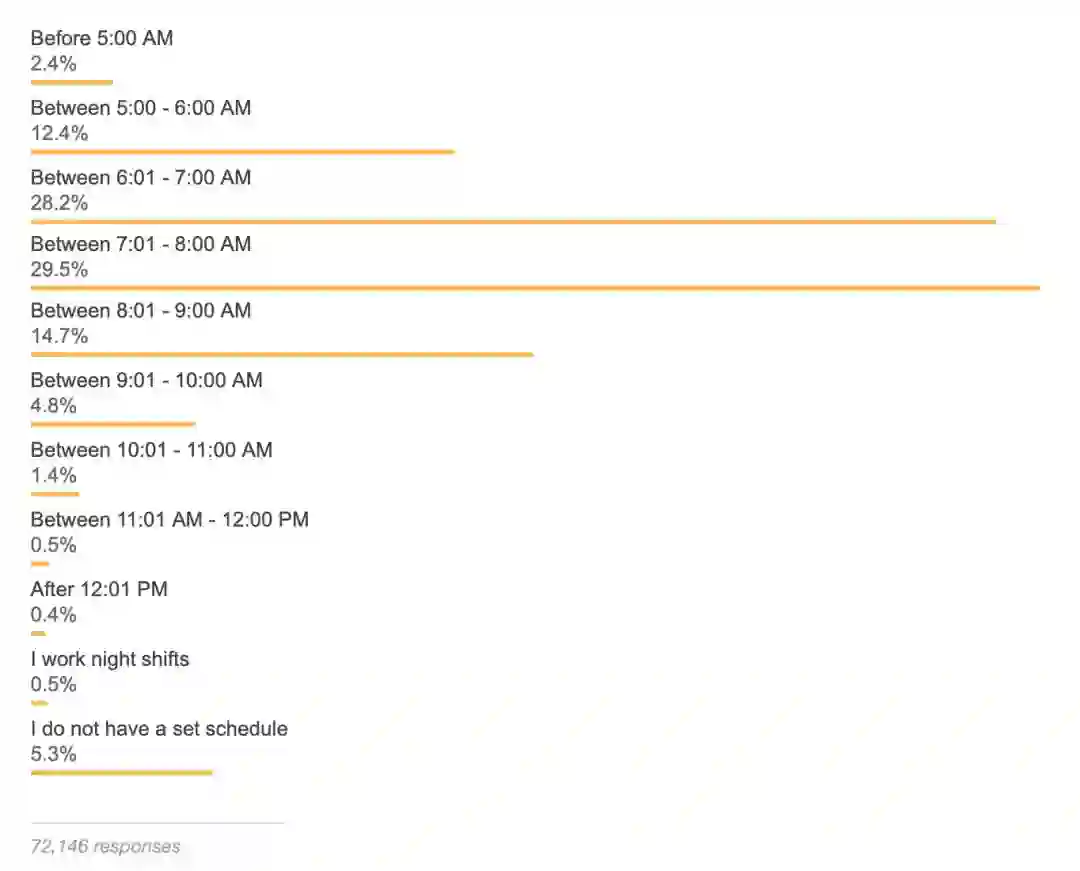Image resolution: width=1080 pixels, height=871 pixels.
Task: Click the "Between 6:01 - 7:00 AM" label
Action: tap(140, 178)
